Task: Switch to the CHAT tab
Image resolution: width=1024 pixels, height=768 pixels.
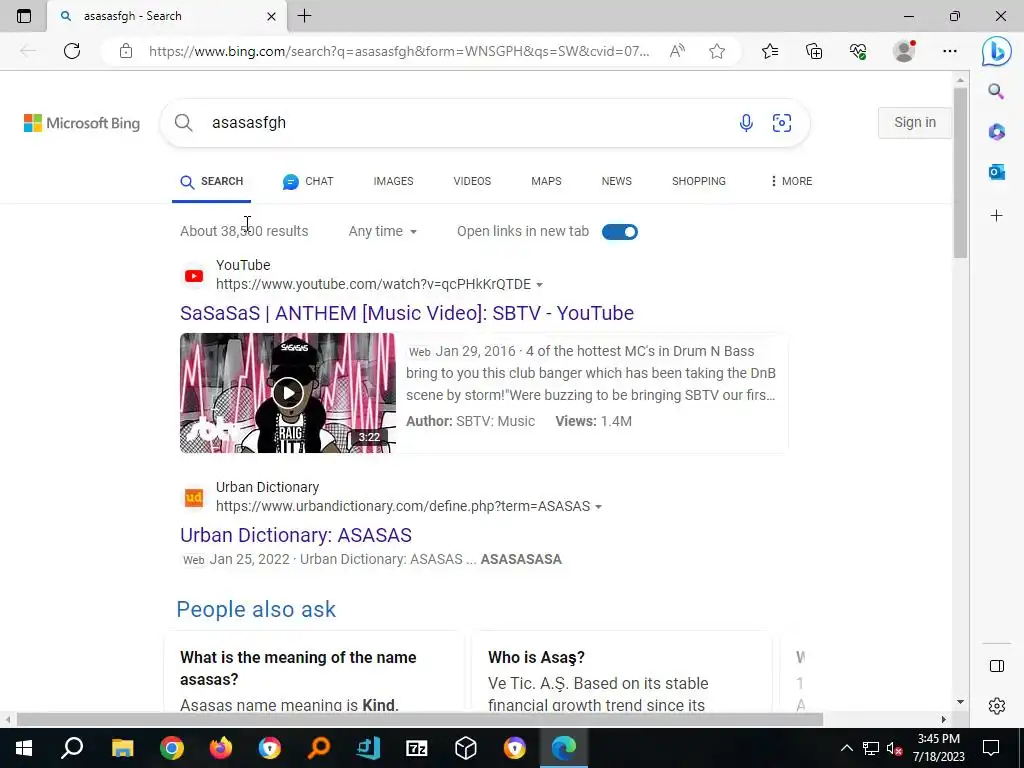Action: (308, 182)
